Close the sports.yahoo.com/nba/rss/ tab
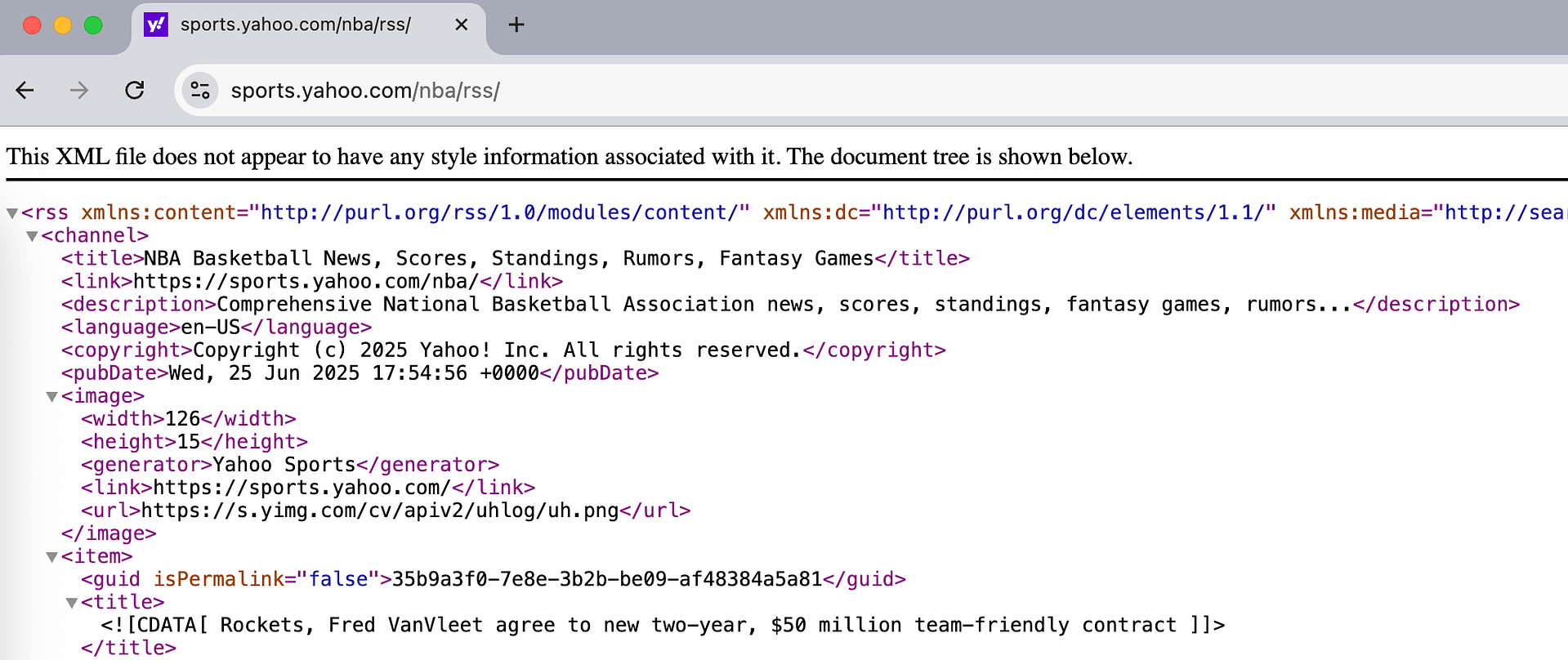 click(461, 25)
